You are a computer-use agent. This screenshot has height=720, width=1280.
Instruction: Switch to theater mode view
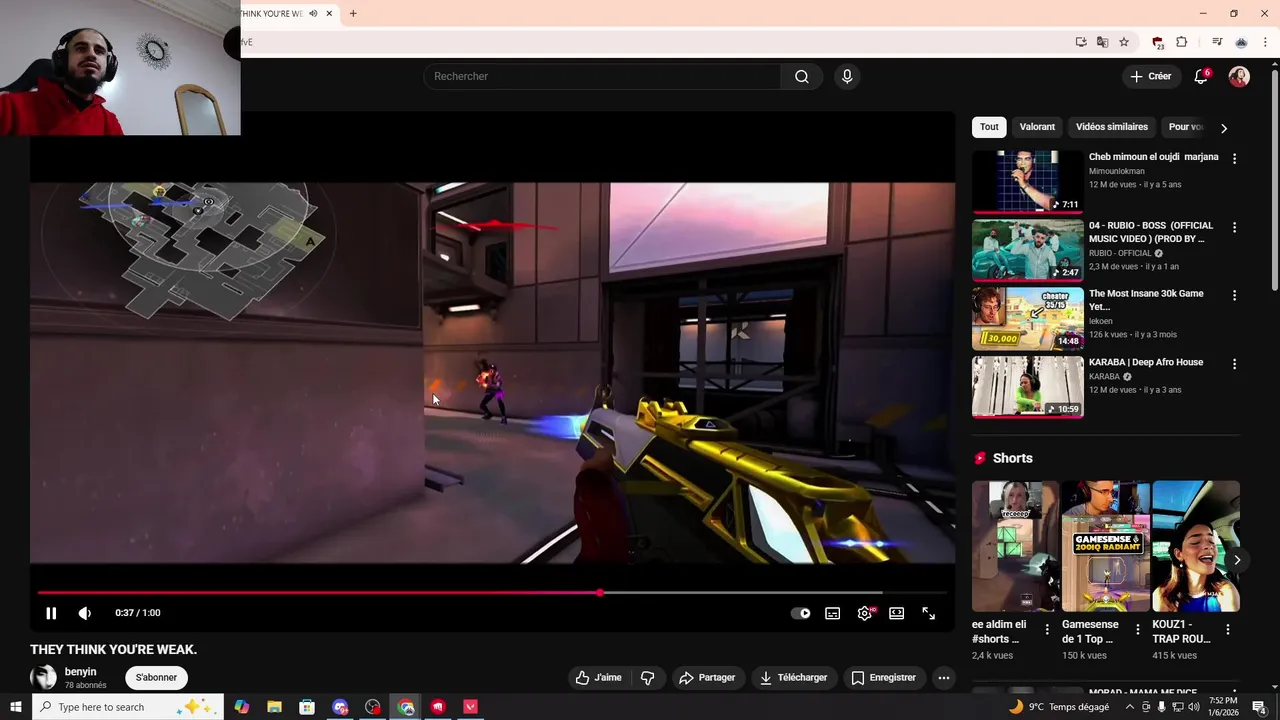tap(897, 613)
